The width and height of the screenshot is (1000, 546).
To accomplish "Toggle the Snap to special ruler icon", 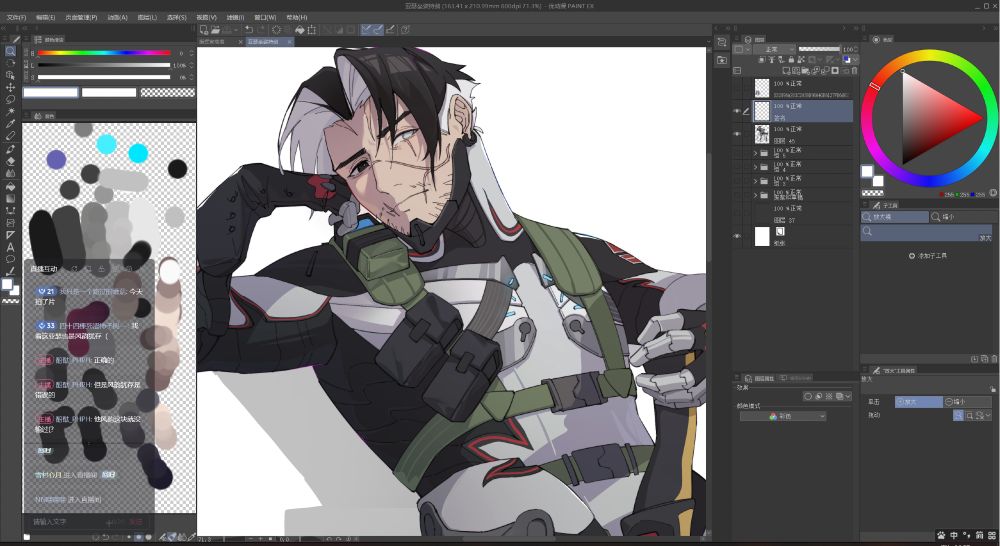I will (x=378, y=29).
